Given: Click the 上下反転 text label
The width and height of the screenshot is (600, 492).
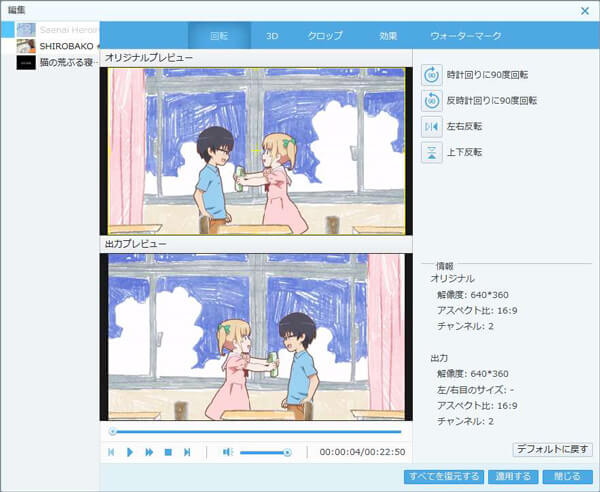Looking at the screenshot, I should [464, 152].
